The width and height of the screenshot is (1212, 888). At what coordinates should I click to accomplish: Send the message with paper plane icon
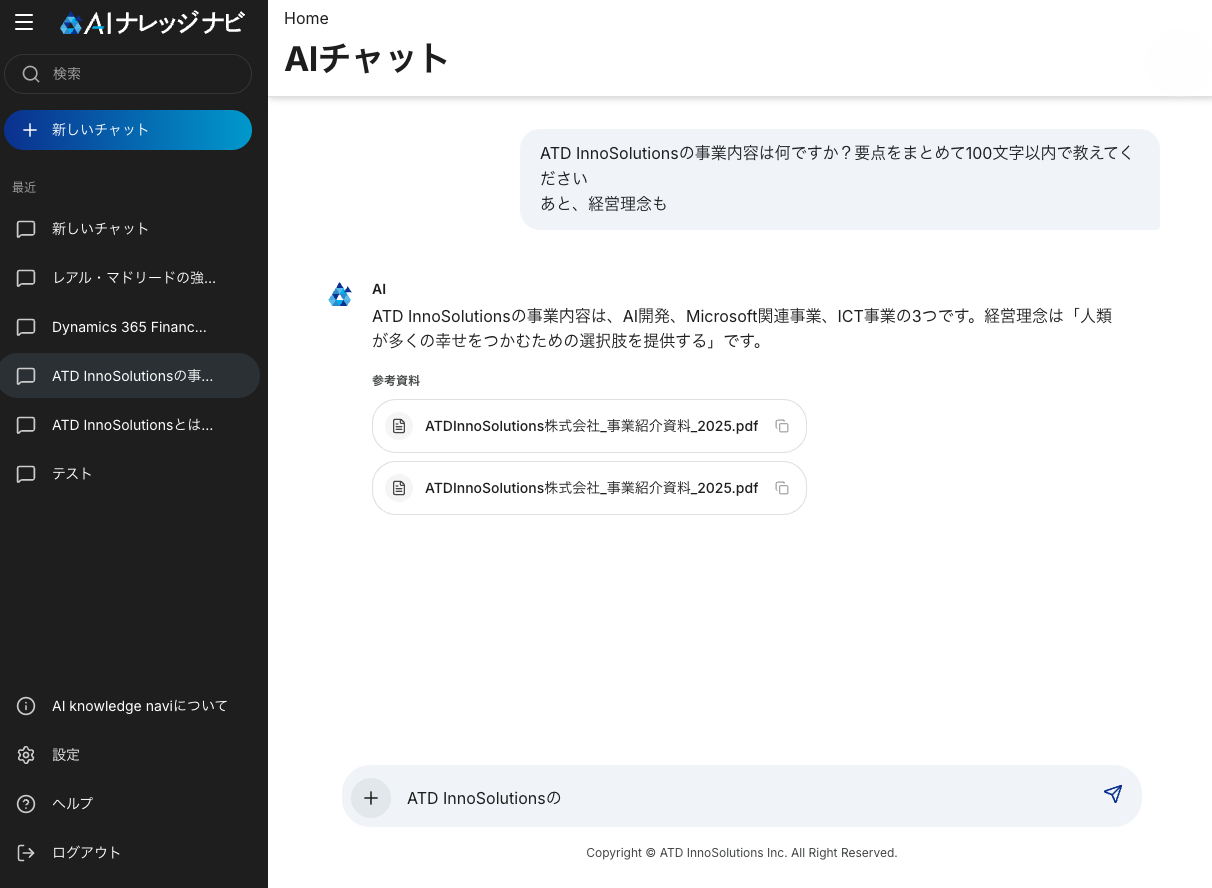1113,794
